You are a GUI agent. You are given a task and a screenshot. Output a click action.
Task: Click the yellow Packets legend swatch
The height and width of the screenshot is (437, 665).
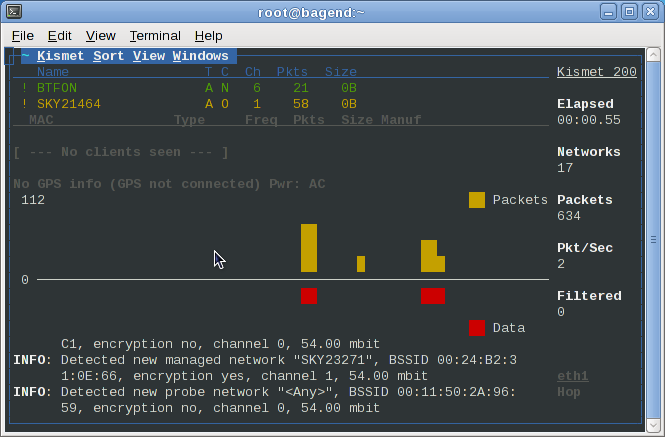pos(477,200)
